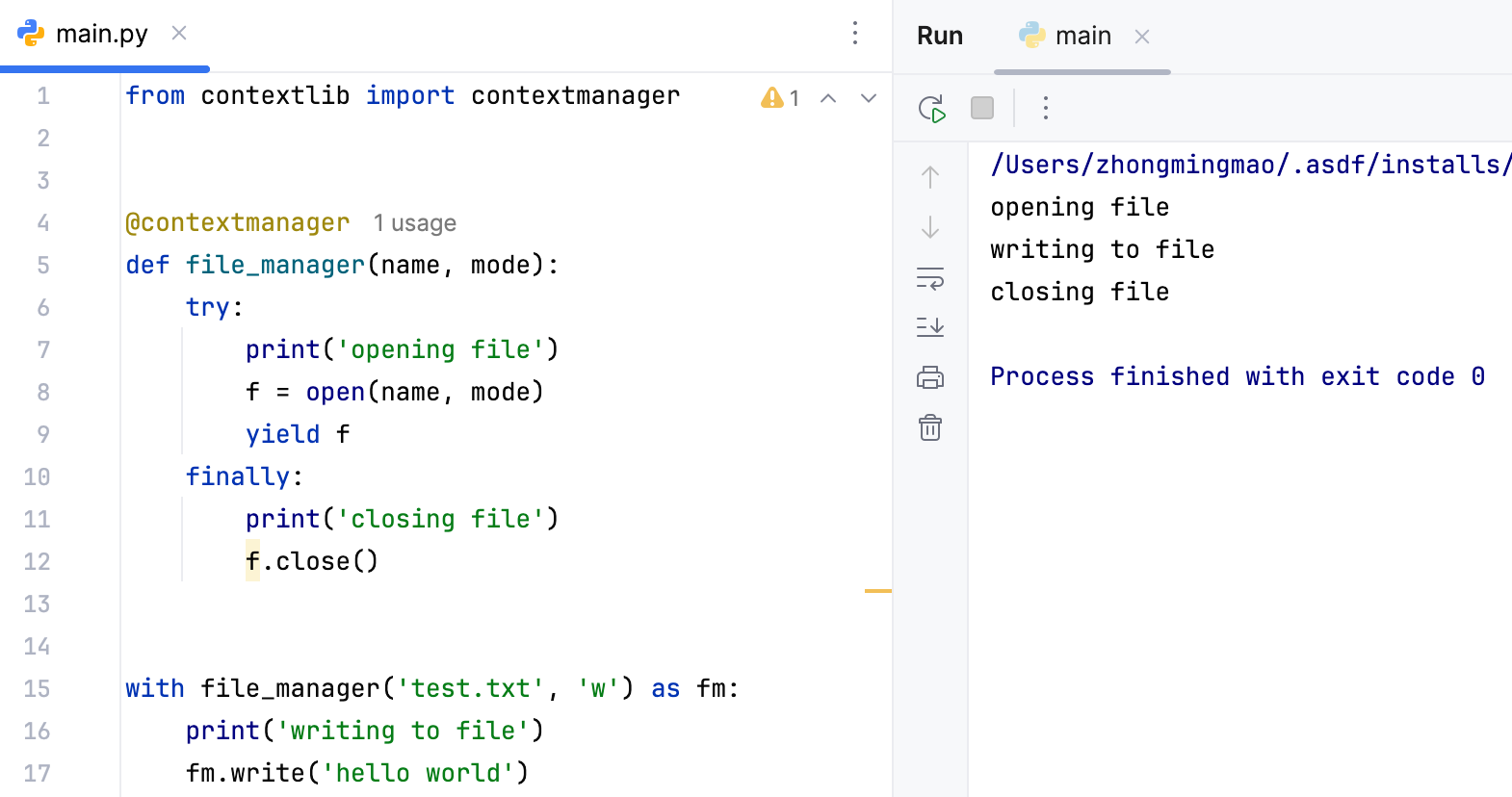Toggle Soft-Wrap in the console

tap(930, 279)
